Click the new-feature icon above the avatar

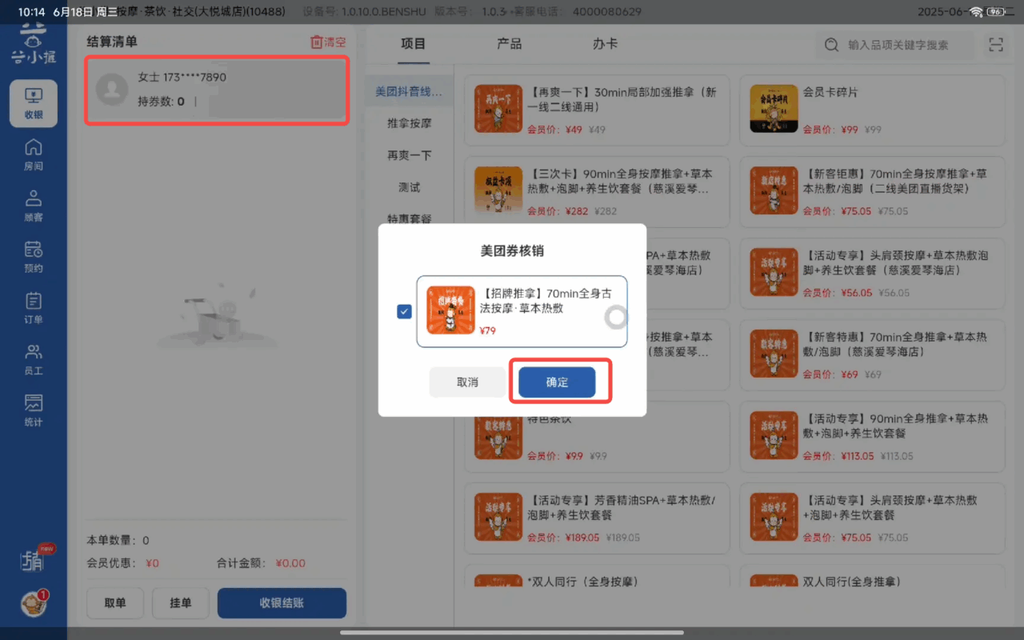[x=35, y=559]
